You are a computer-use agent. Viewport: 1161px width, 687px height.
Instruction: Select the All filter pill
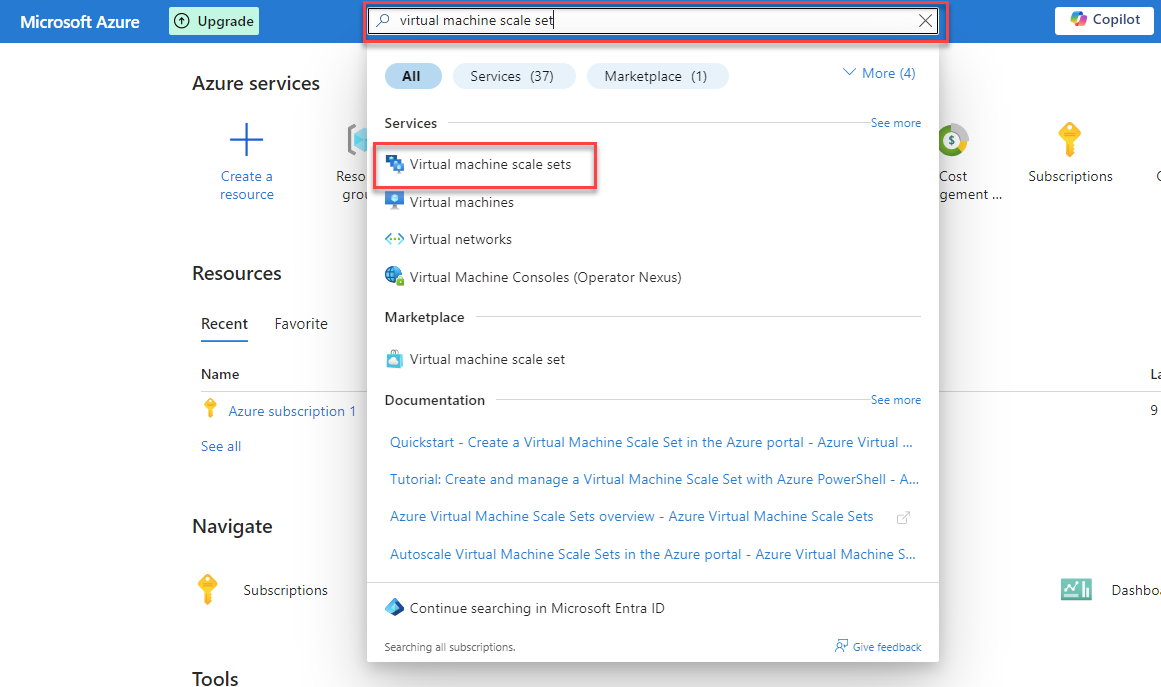411,76
